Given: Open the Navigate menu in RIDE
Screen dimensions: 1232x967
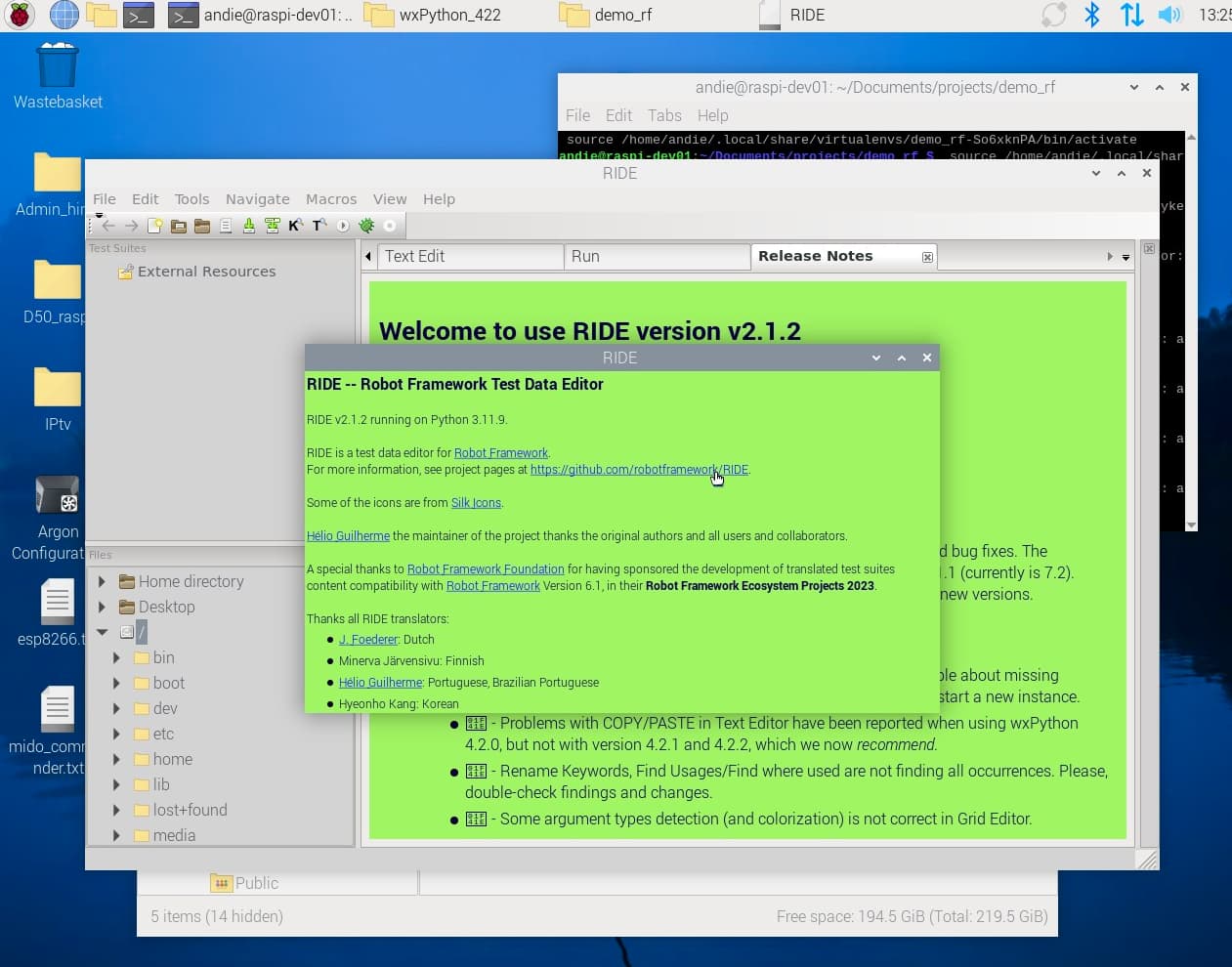Looking at the screenshot, I should (257, 198).
